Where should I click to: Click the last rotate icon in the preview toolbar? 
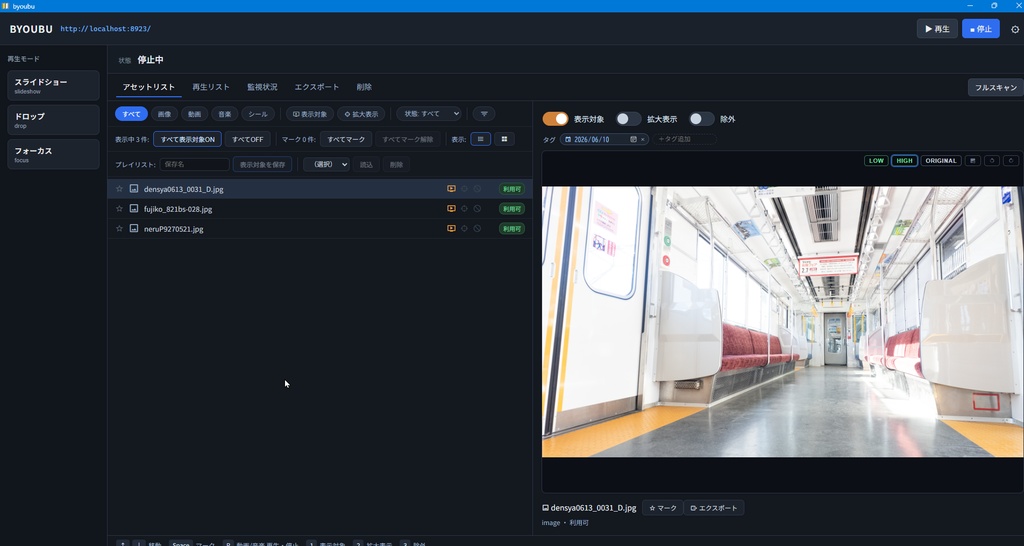(x=1011, y=161)
